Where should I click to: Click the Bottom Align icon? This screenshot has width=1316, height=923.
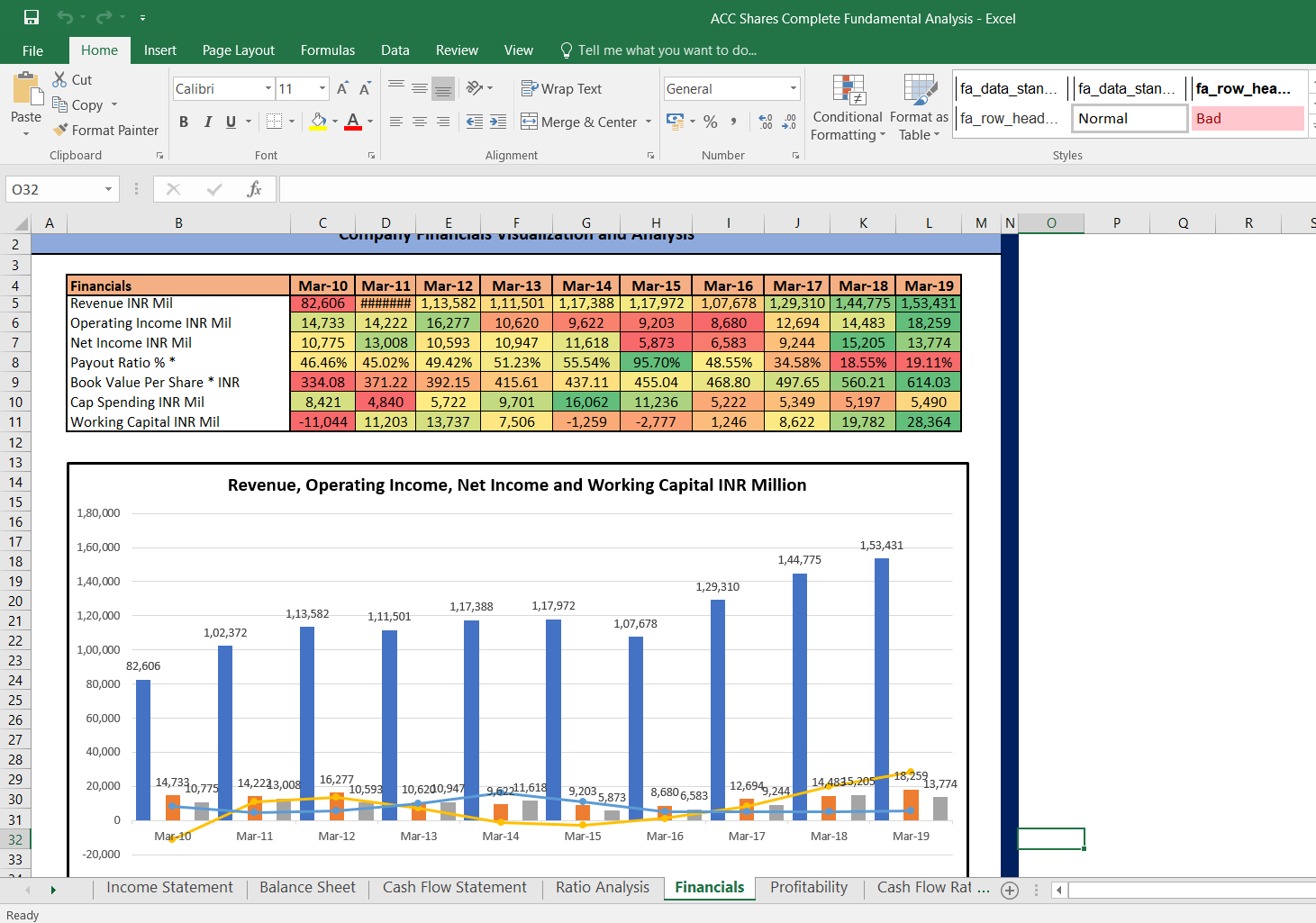pos(443,87)
